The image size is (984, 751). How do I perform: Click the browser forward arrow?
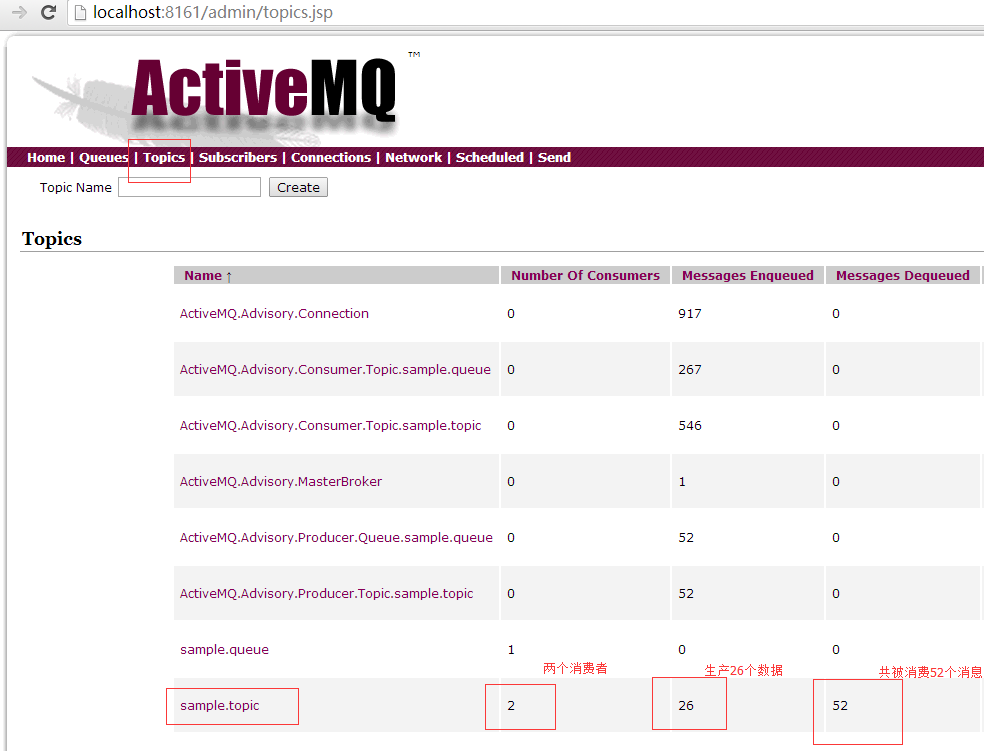point(19,12)
